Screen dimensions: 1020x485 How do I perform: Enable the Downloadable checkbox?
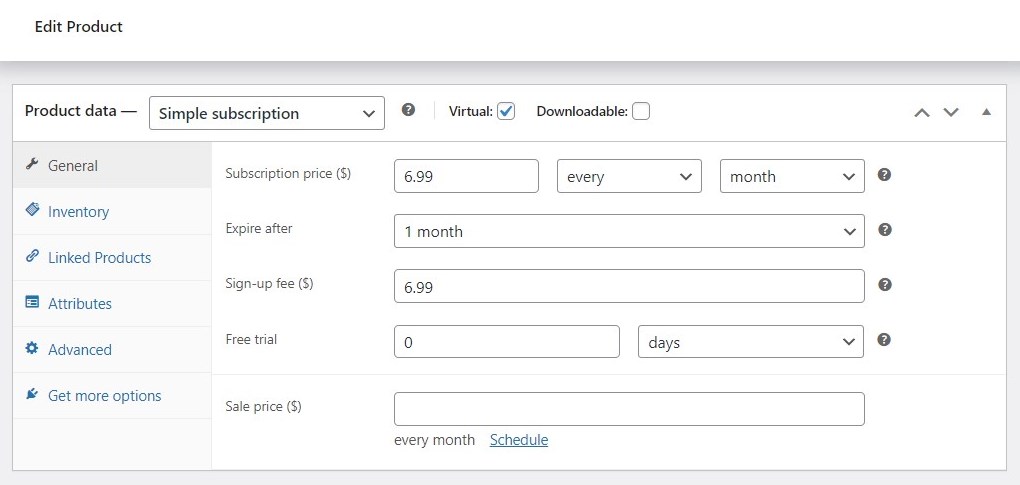[x=641, y=111]
